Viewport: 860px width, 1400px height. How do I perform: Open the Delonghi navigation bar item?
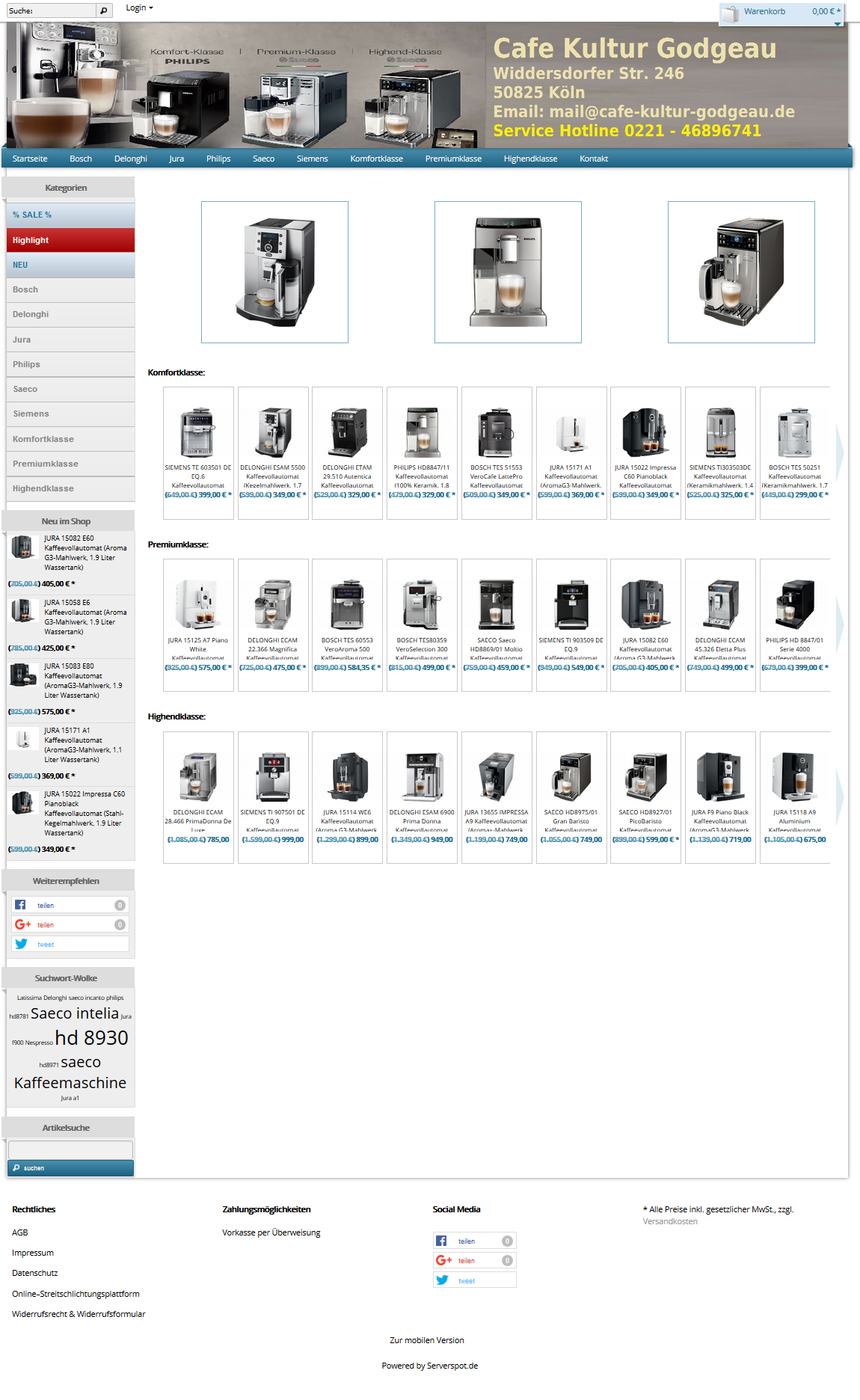131,159
